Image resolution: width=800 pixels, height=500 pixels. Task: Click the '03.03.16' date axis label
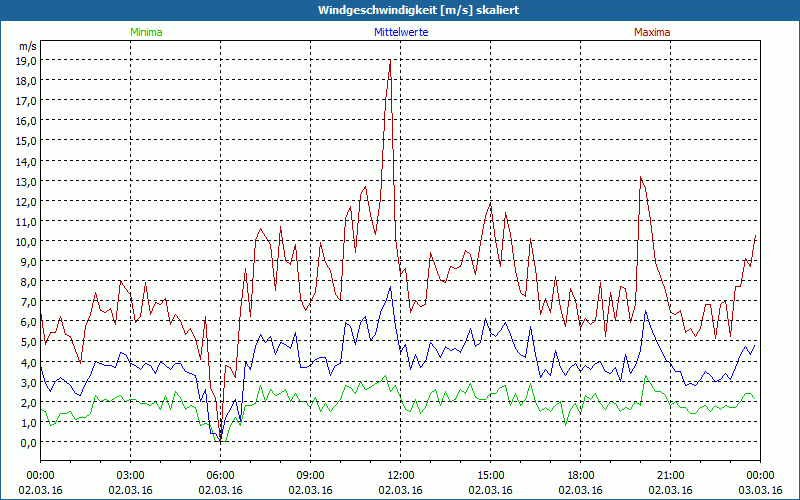click(760, 490)
